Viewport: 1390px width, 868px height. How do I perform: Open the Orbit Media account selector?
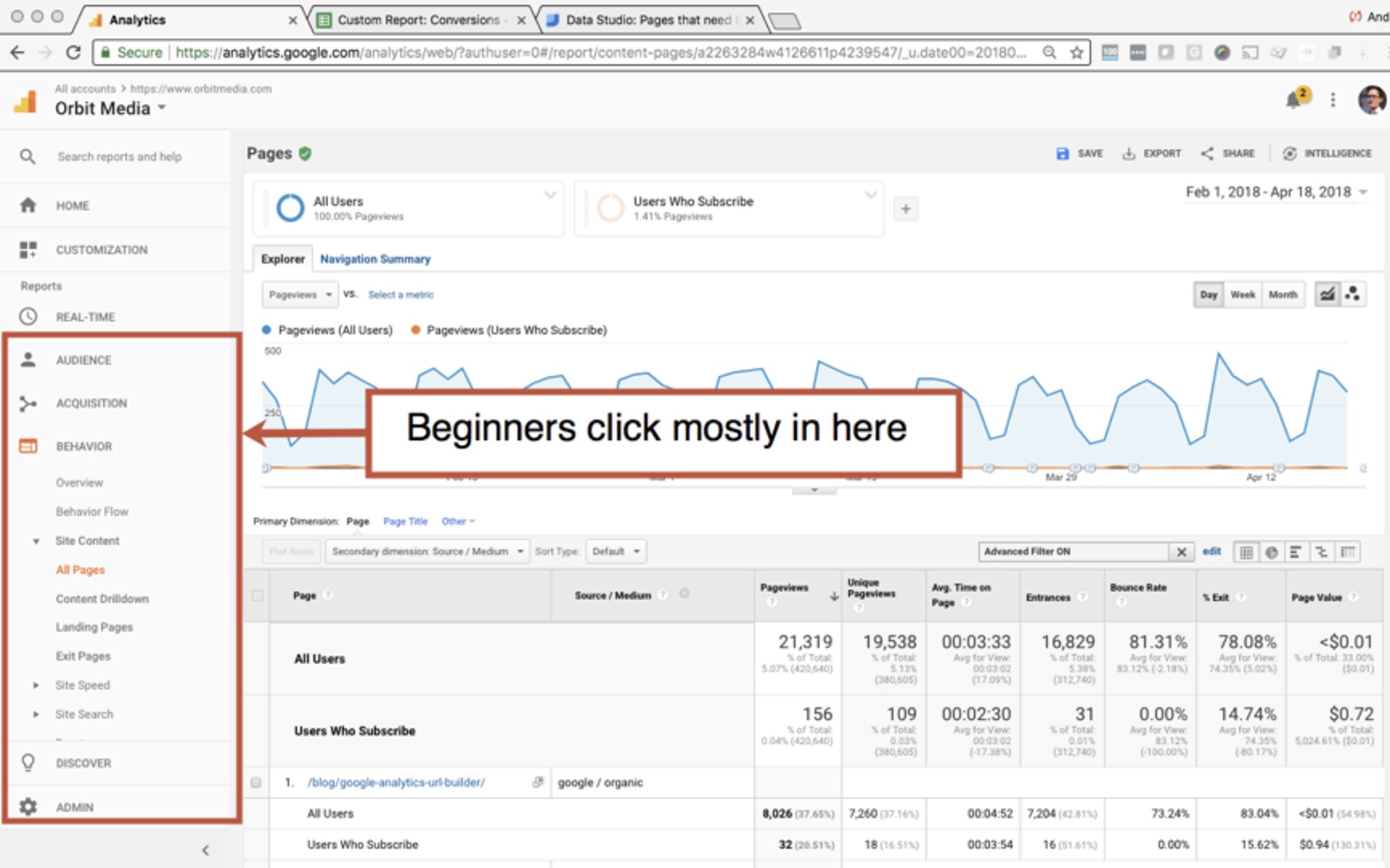[x=111, y=108]
